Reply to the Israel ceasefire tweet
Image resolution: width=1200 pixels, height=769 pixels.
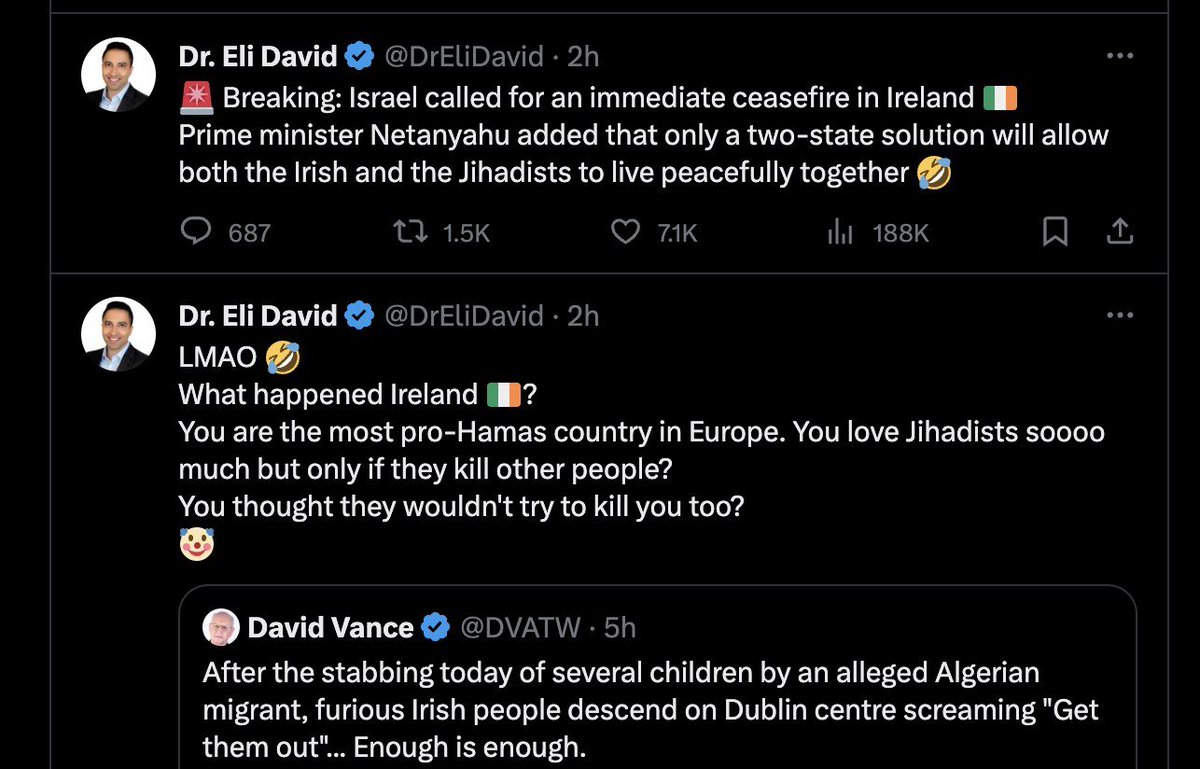pos(198,232)
